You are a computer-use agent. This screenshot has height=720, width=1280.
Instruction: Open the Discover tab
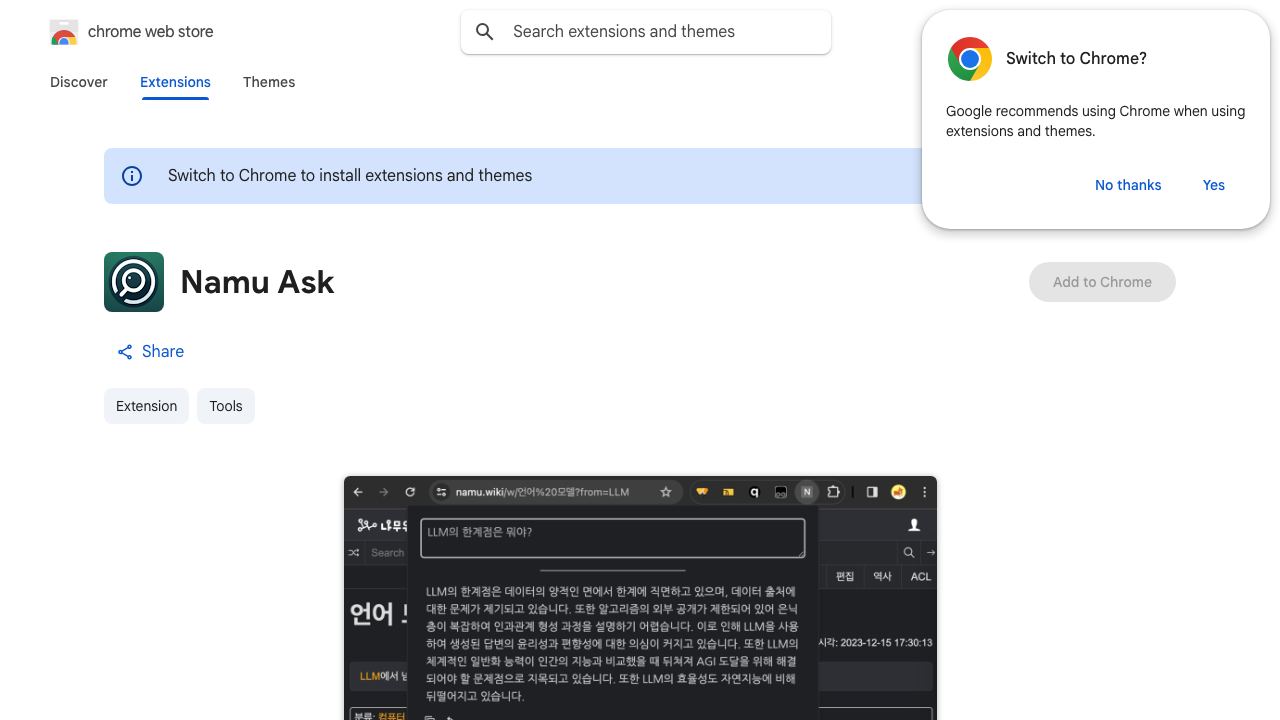pyautogui.click(x=79, y=82)
